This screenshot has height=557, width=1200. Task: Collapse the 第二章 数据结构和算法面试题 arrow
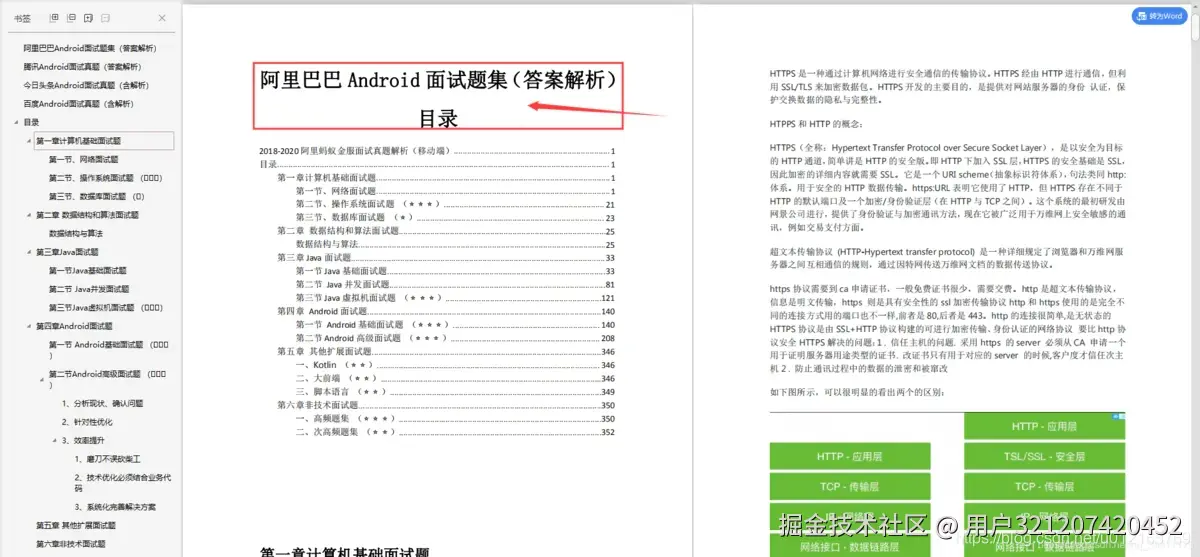tap(29, 215)
